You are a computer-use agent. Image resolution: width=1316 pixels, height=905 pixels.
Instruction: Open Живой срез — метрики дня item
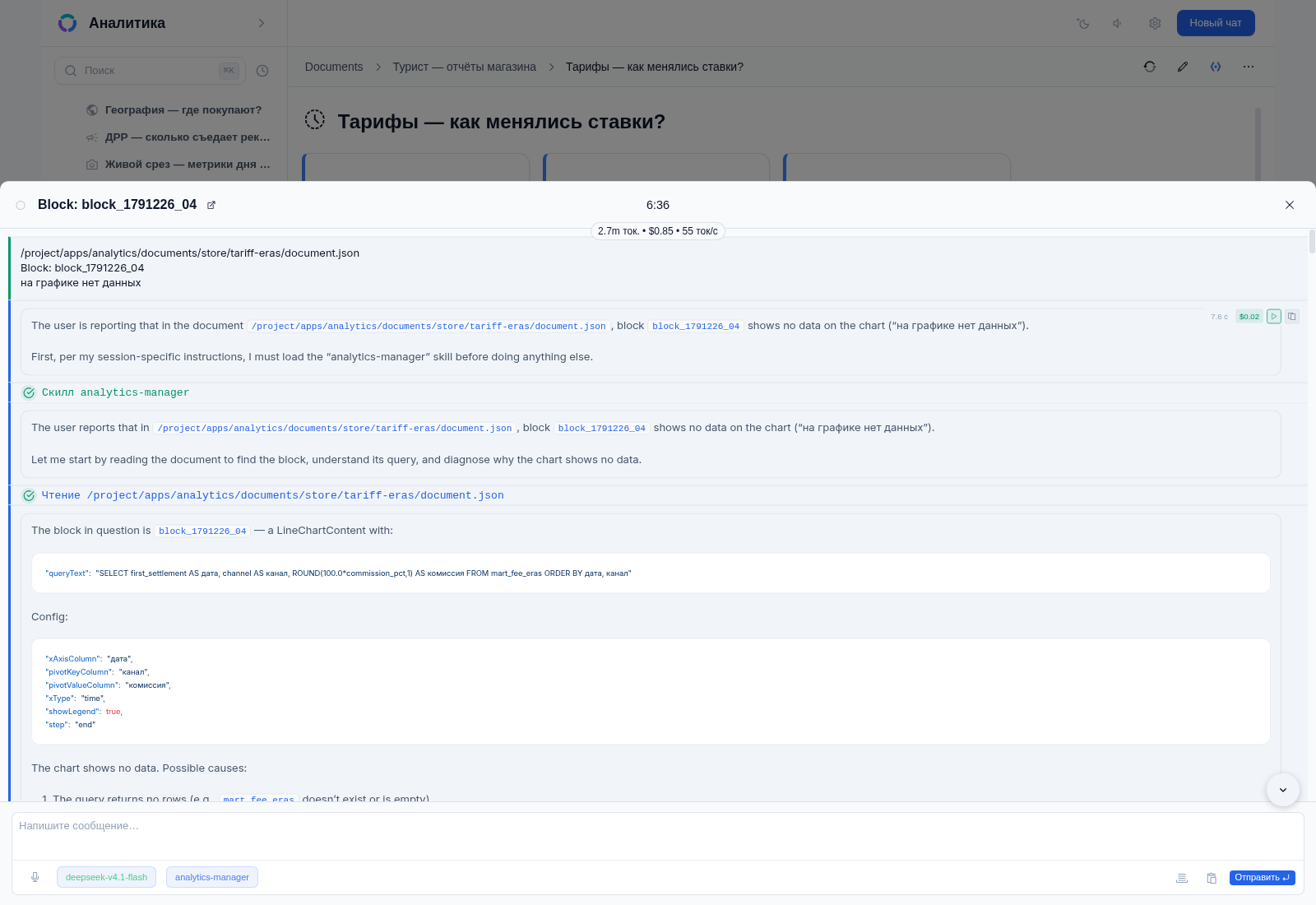click(x=178, y=164)
